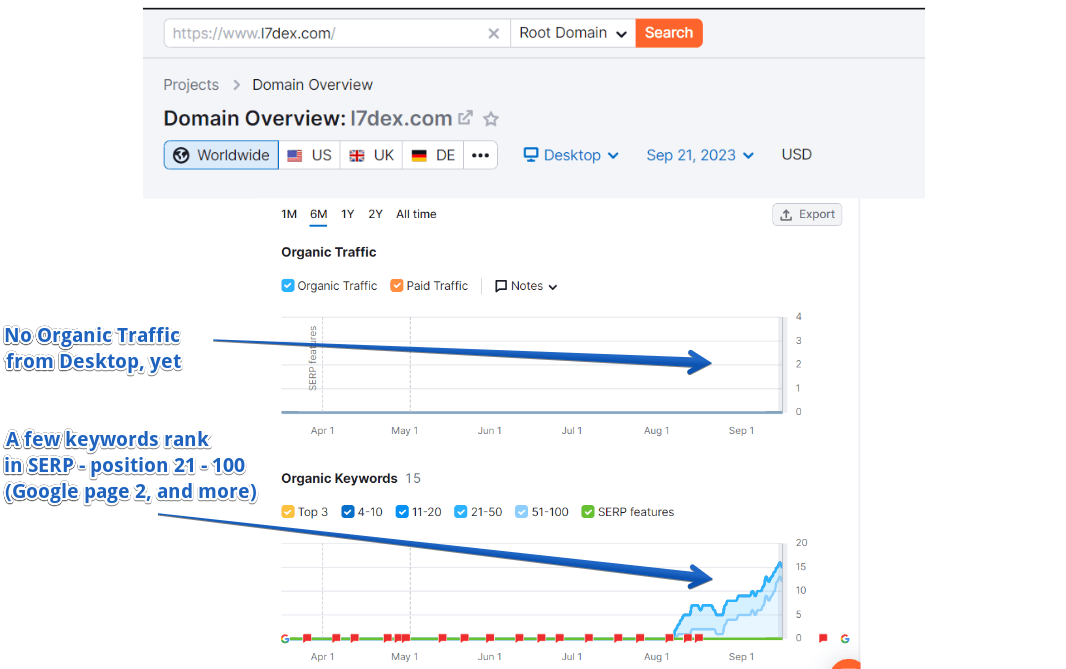The image size is (1066, 669).
Task: Clear the domain search field
Action: [x=494, y=33]
